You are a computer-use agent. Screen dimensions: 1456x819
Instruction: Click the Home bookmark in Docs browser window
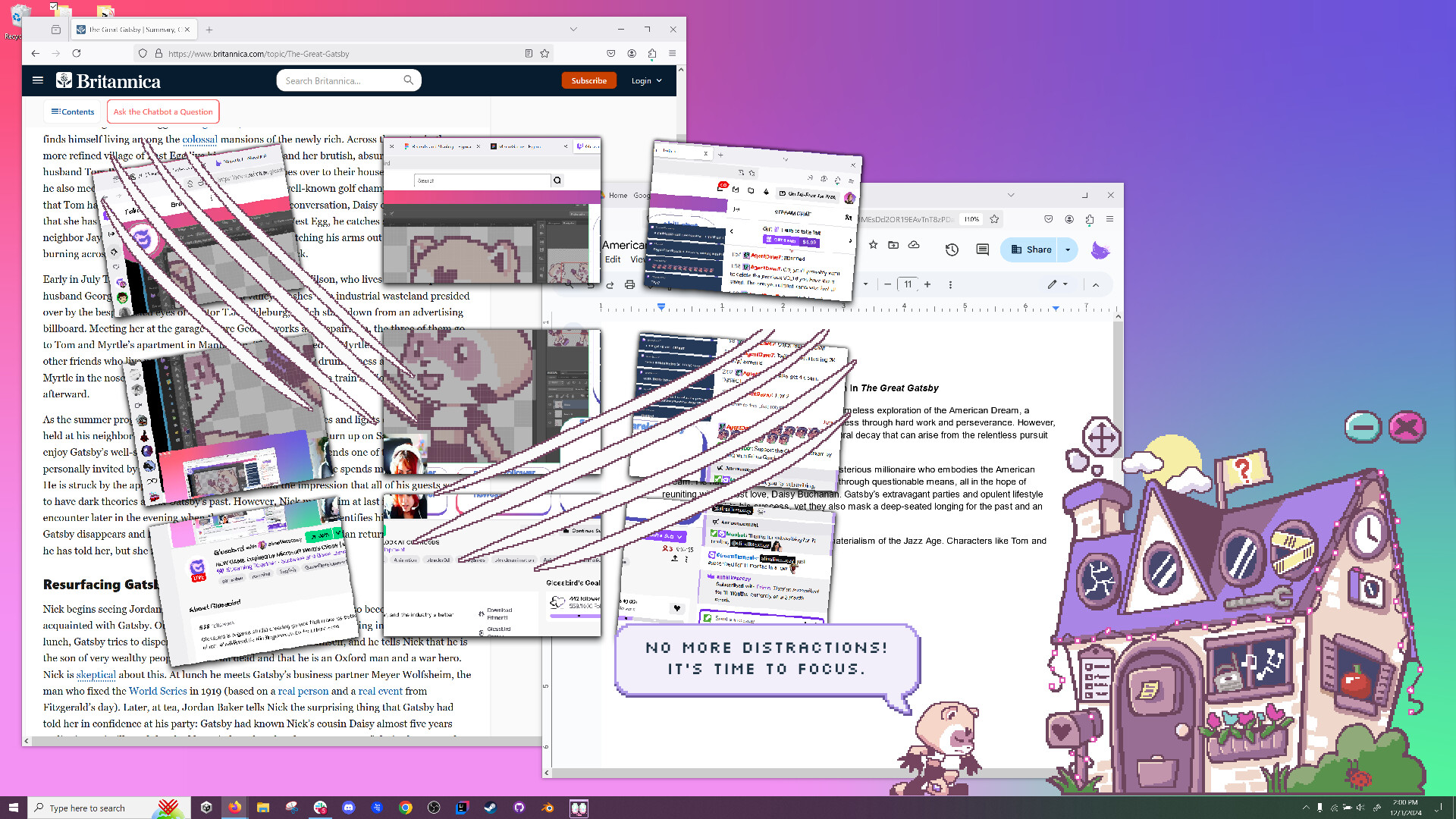click(617, 196)
